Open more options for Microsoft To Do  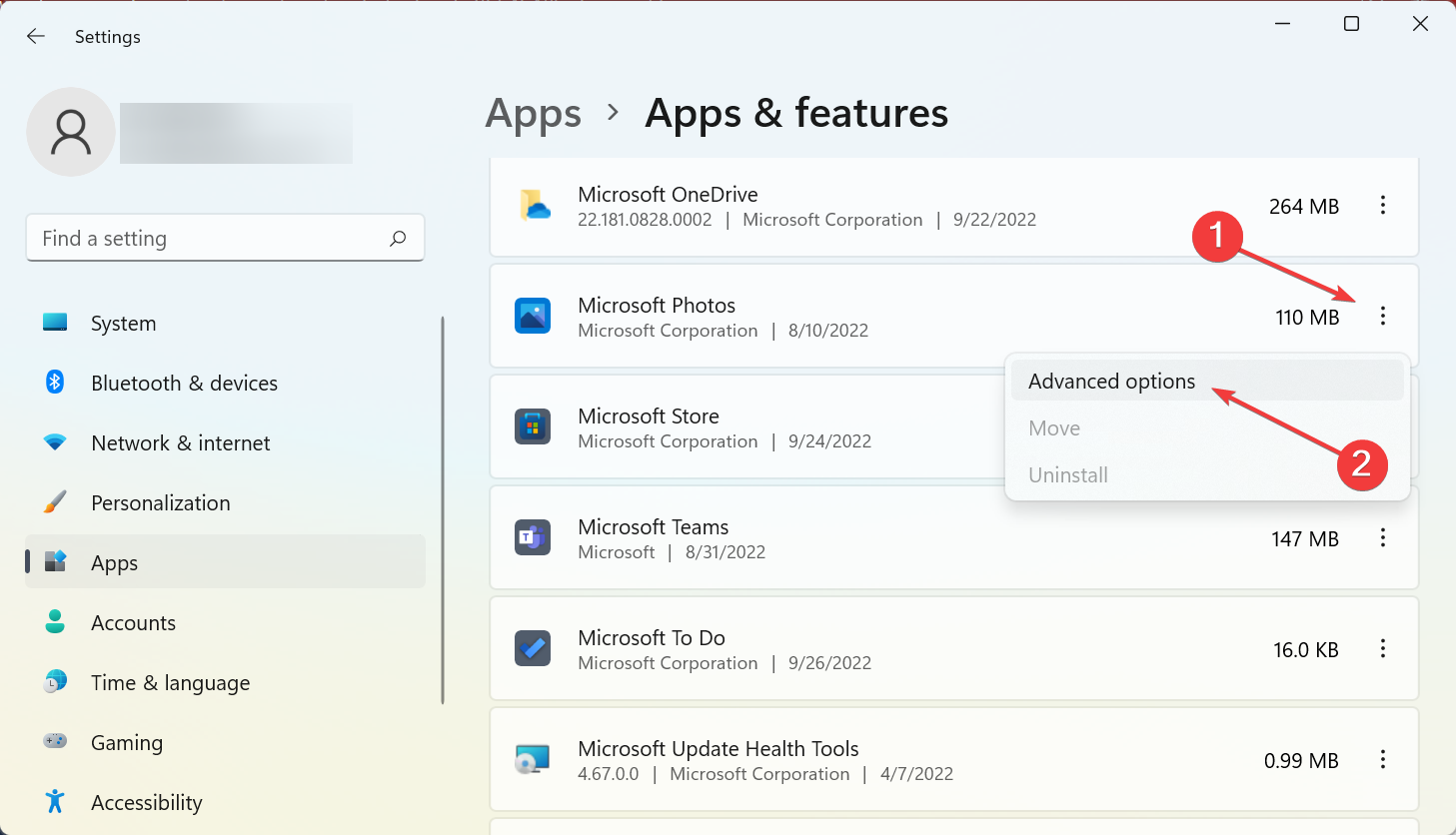pyautogui.click(x=1383, y=649)
